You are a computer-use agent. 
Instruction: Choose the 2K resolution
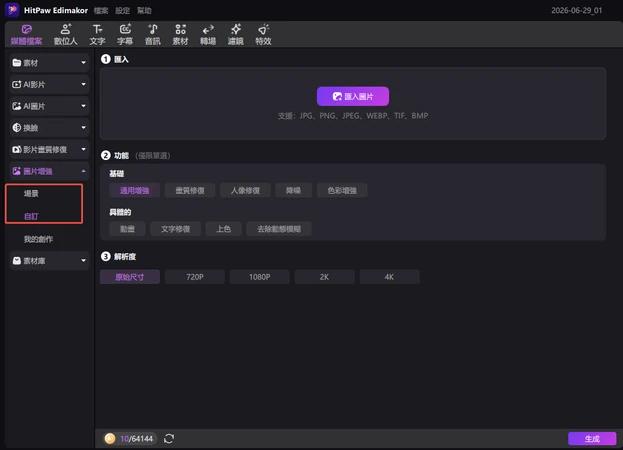tap(324, 277)
